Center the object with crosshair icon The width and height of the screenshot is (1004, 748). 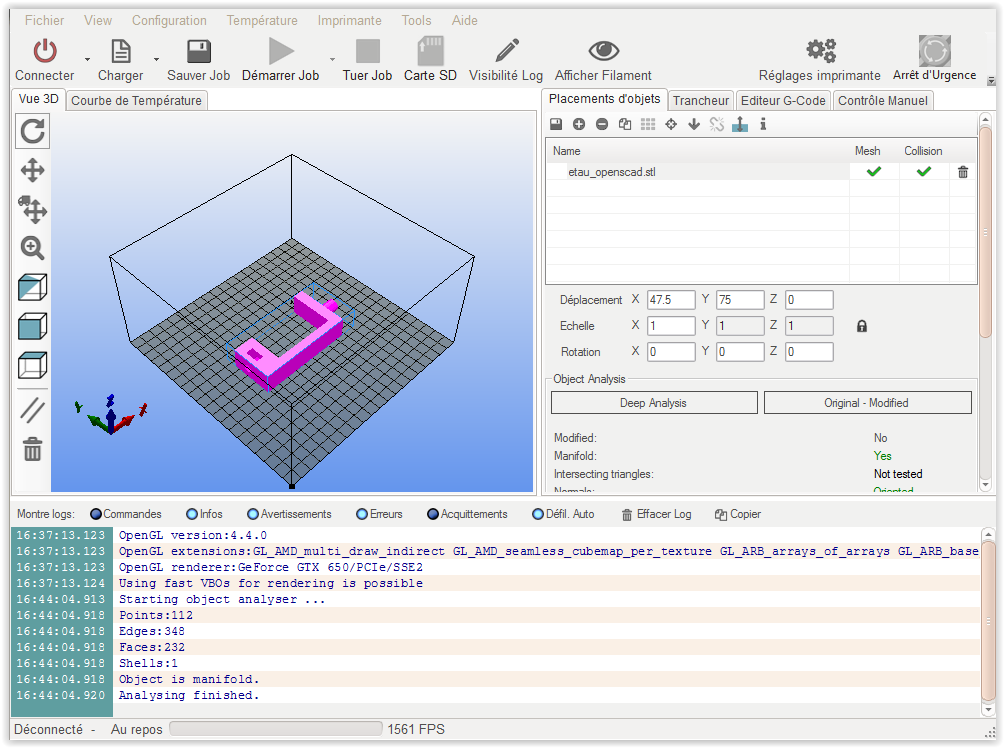[x=671, y=124]
